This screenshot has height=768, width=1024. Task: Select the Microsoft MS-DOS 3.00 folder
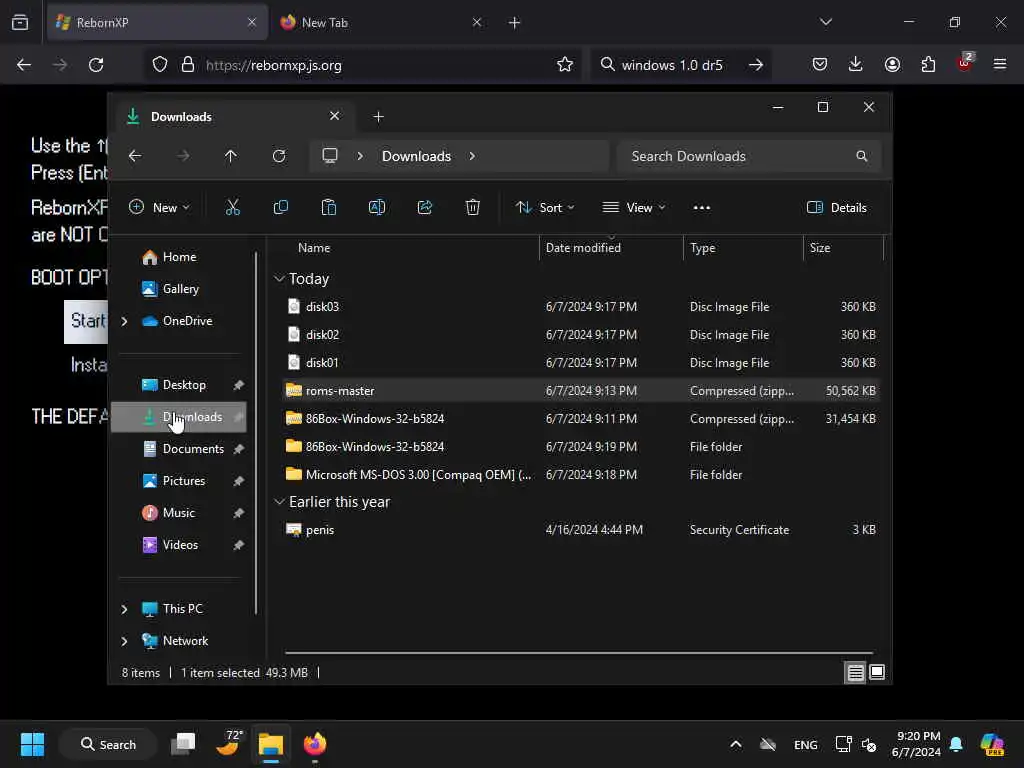click(x=583, y=475)
